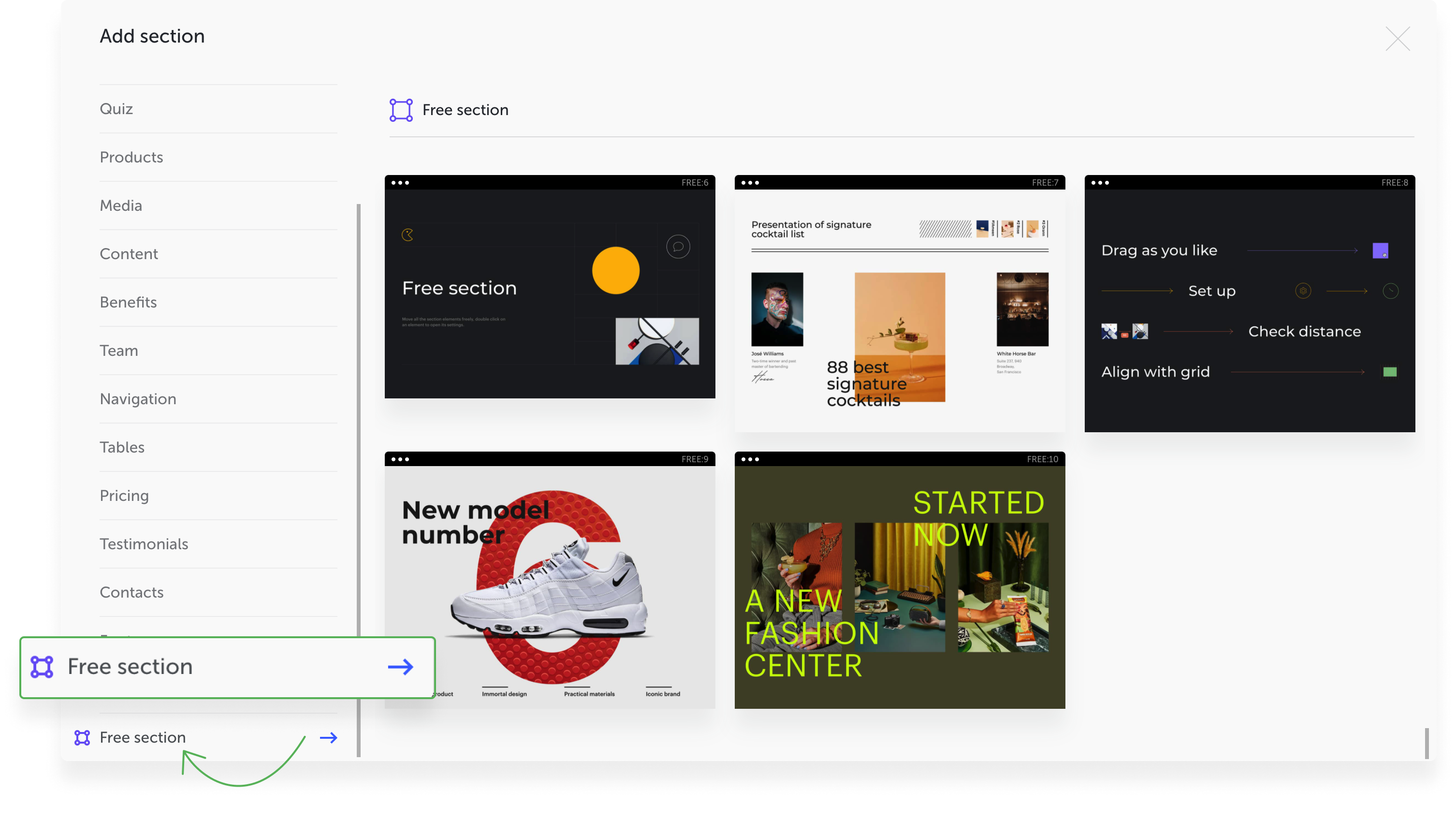Click the Free section frame icon in header
The image size is (1456, 820).
400,110
